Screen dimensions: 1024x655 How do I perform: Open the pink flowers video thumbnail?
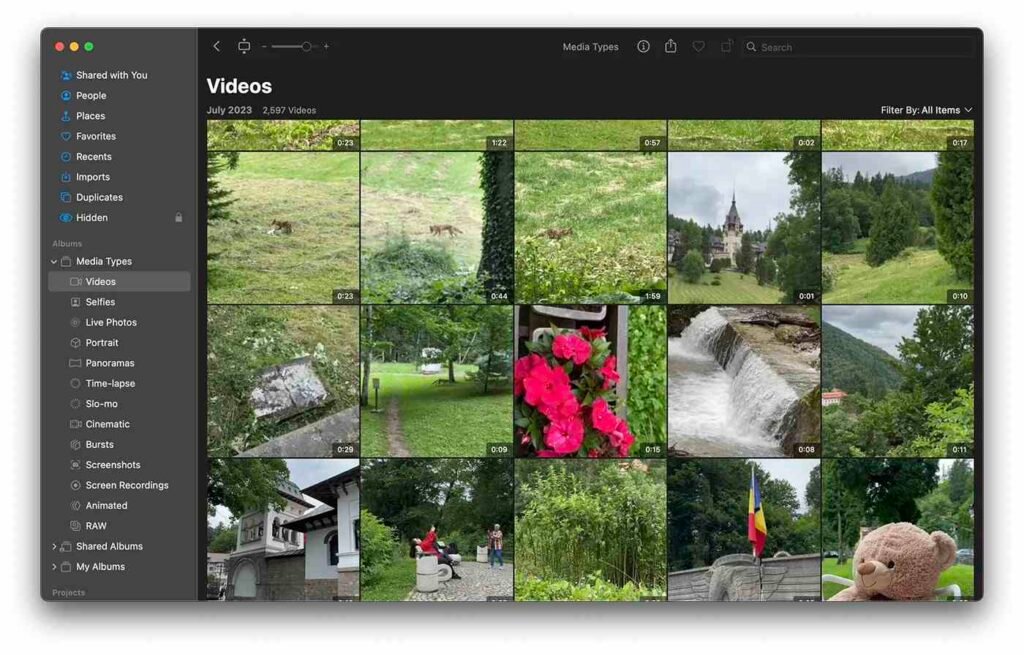pos(590,381)
